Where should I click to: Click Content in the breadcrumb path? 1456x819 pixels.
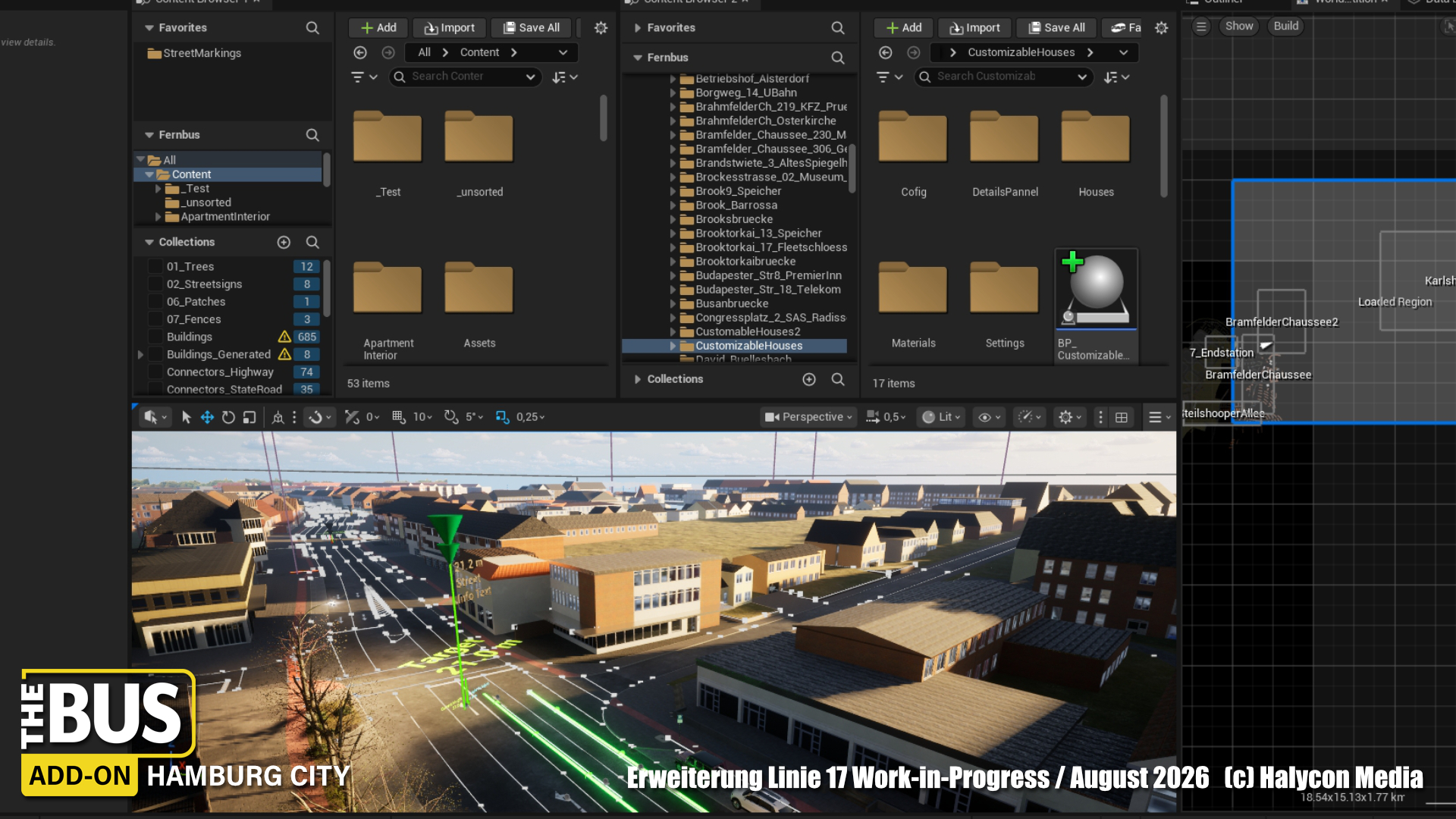coord(479,52)
